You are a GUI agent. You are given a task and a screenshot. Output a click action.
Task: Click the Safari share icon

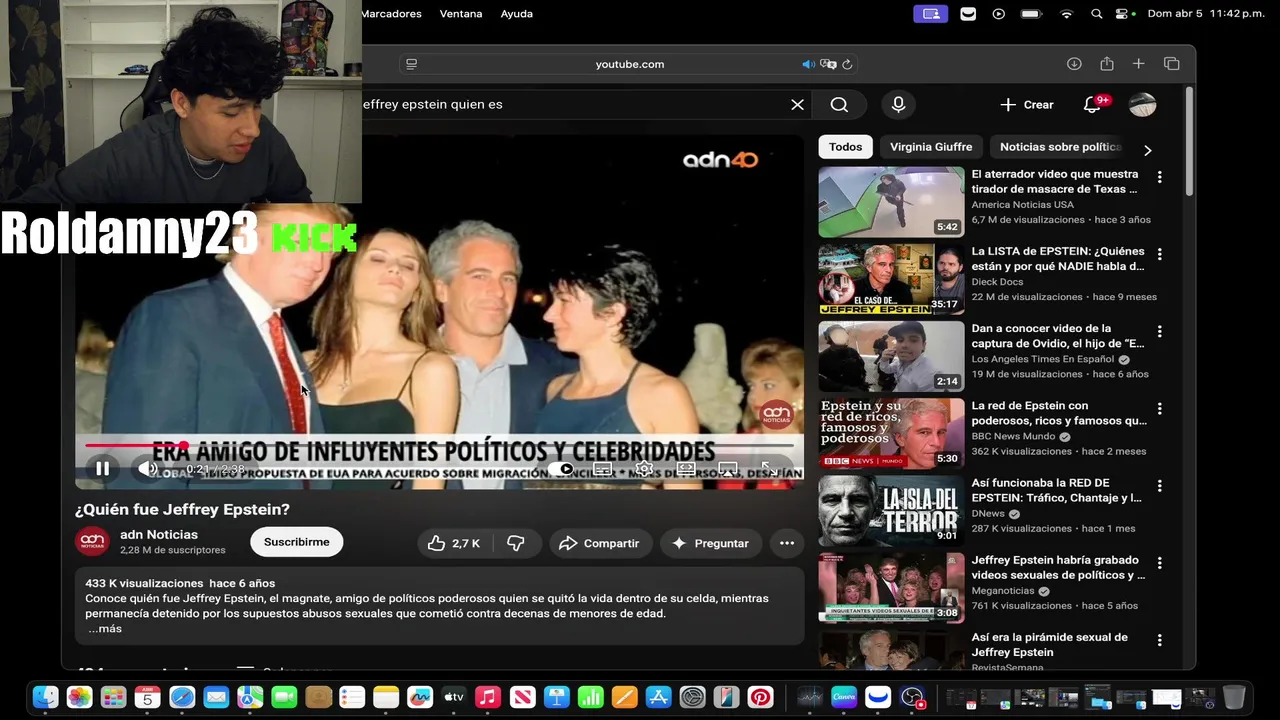pyautogui.click(x=1106, y=64)
